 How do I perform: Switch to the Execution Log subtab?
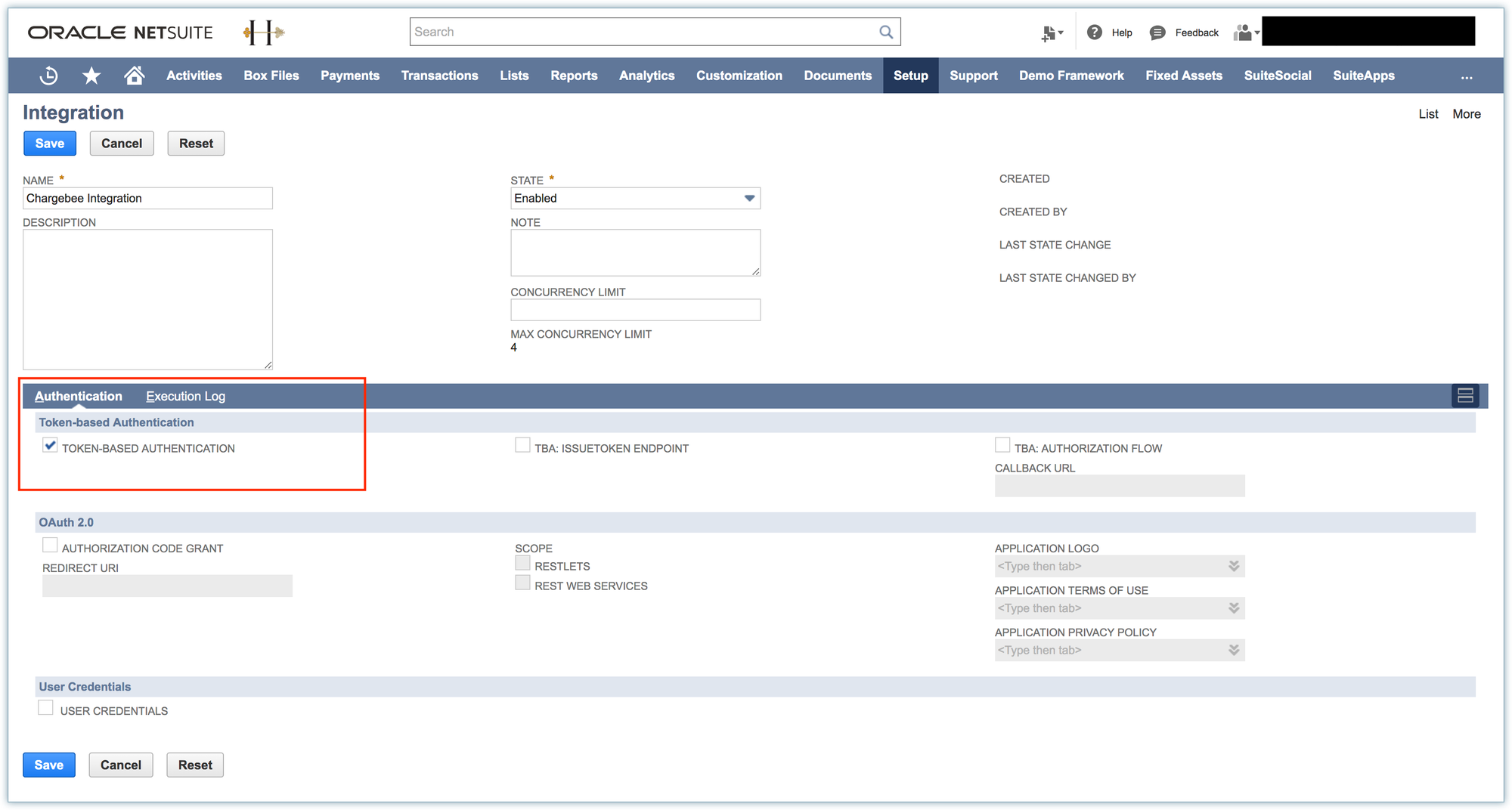point(185,396)
